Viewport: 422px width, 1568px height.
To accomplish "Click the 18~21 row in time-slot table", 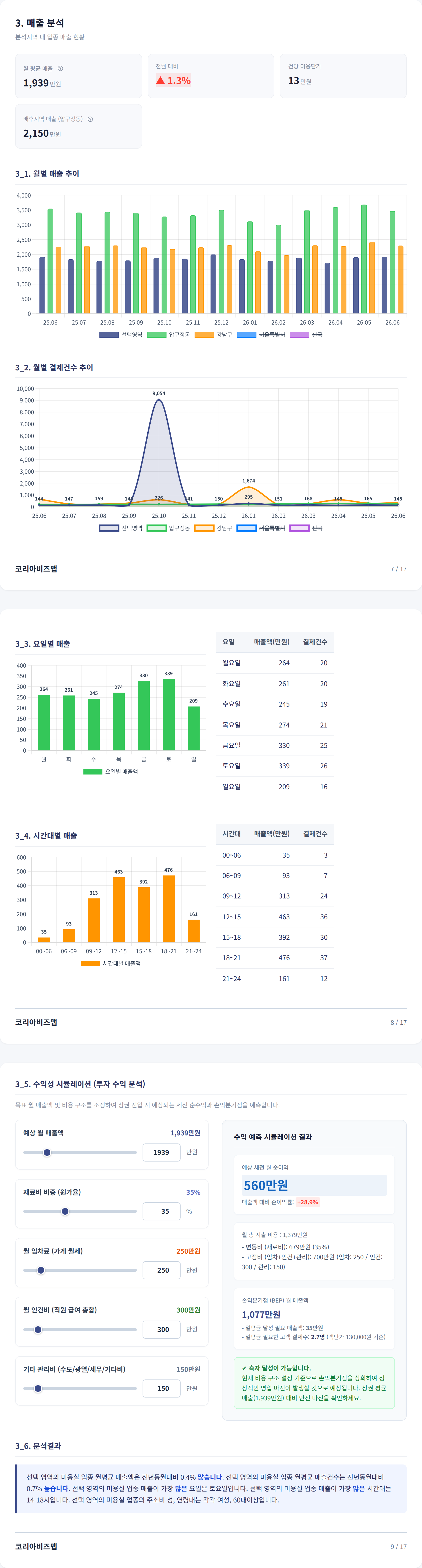I will [x=275, y=958].
